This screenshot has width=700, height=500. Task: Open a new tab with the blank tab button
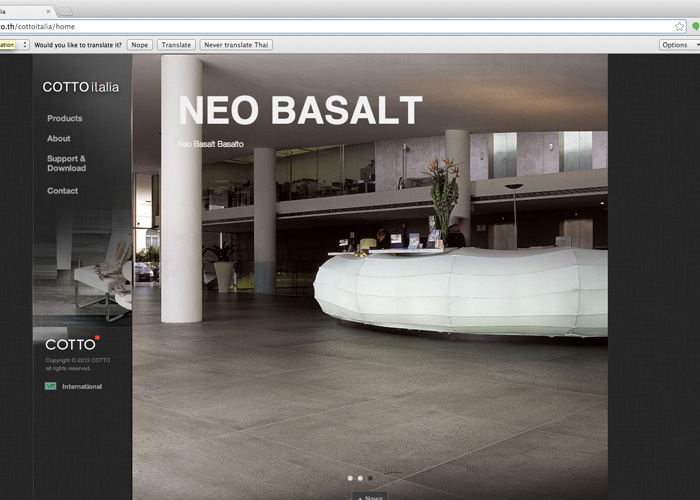pyautogui.click(x=65, y=12)
